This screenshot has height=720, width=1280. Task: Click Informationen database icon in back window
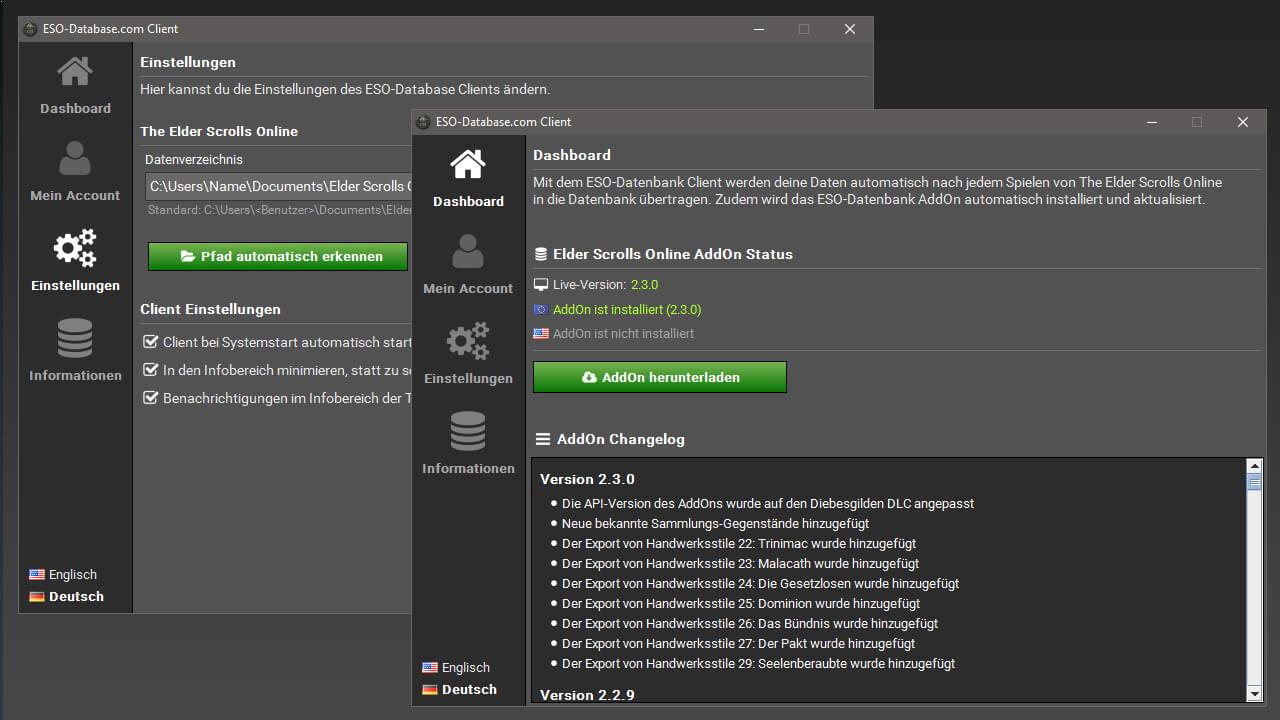tap(75, 338)
